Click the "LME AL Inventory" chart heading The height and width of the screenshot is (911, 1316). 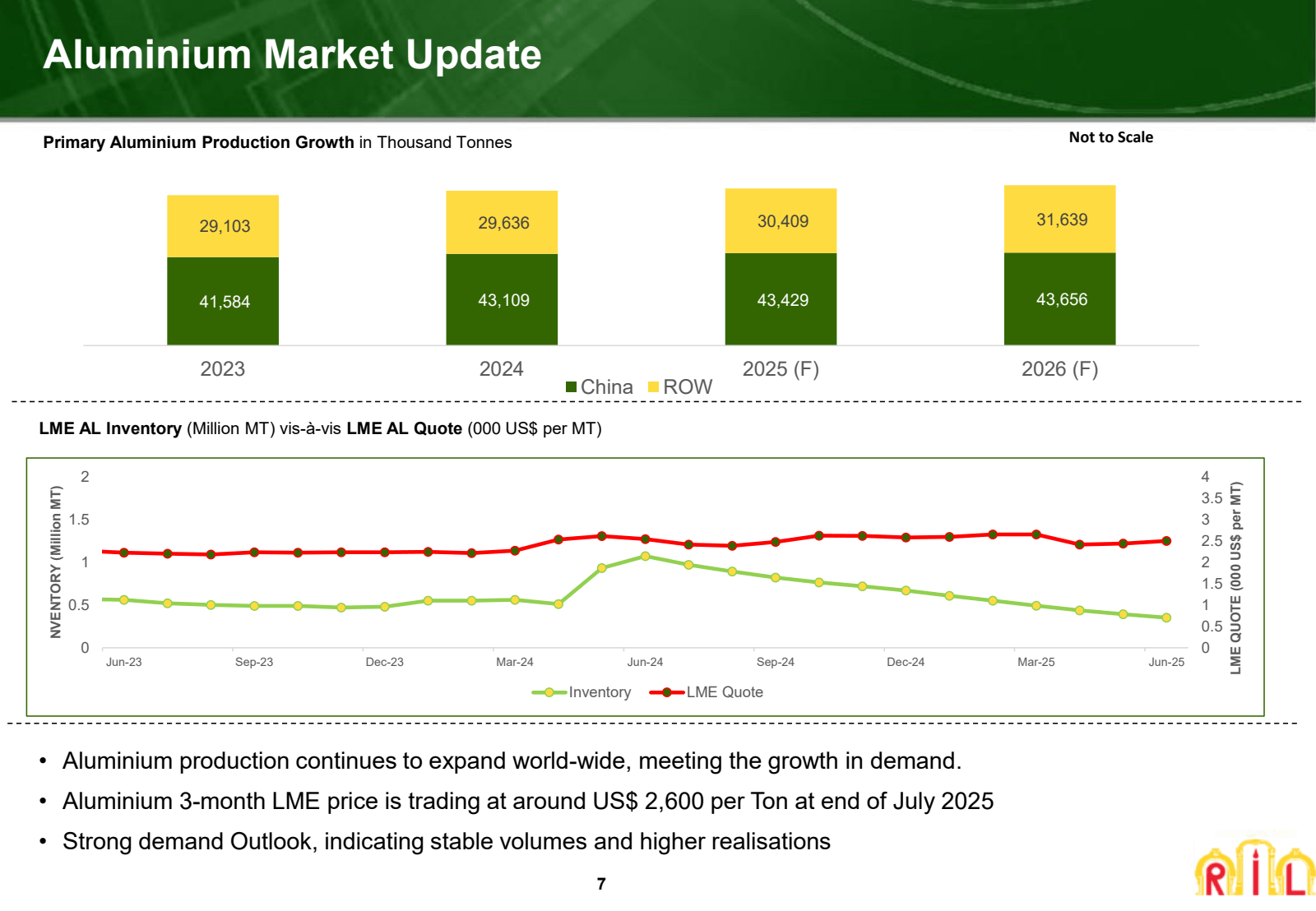pyautogui.click(x=110, y=428)
